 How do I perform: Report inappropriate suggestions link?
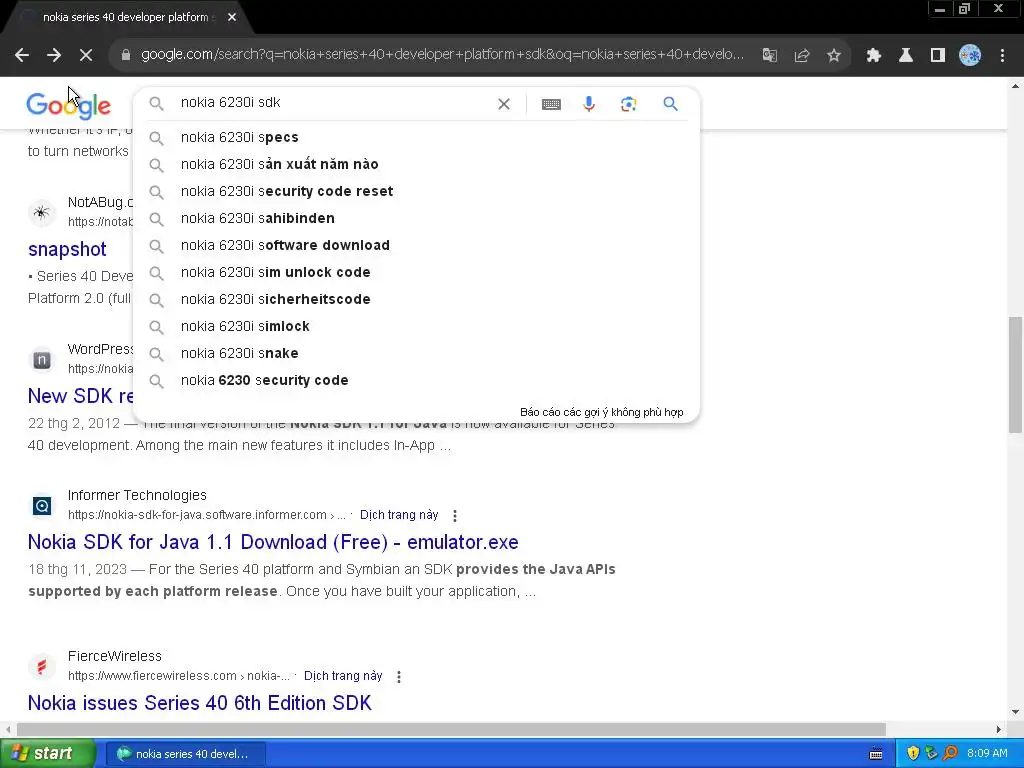pos(601,412)
